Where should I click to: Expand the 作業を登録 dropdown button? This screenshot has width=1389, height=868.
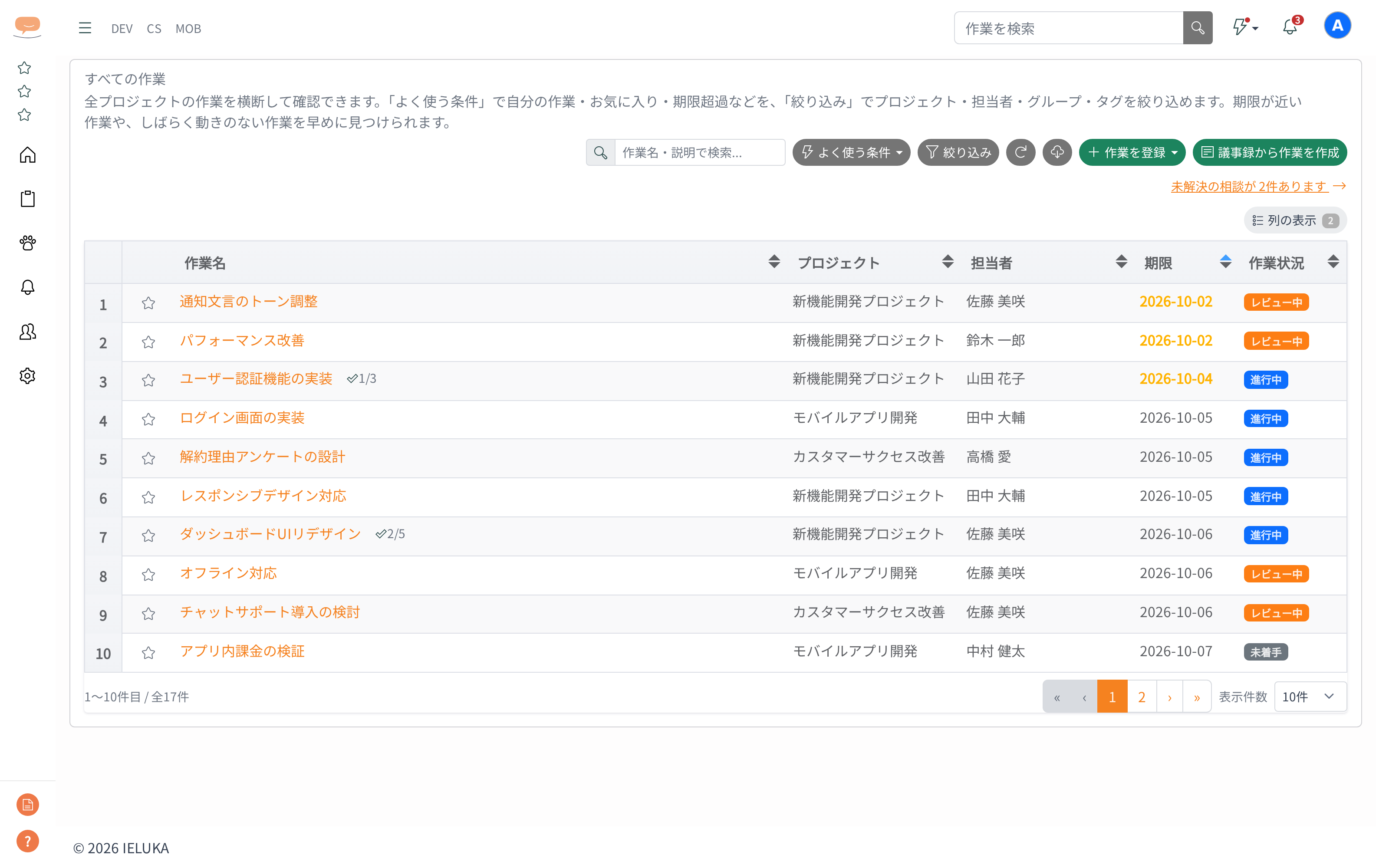tap(1132, 152)
